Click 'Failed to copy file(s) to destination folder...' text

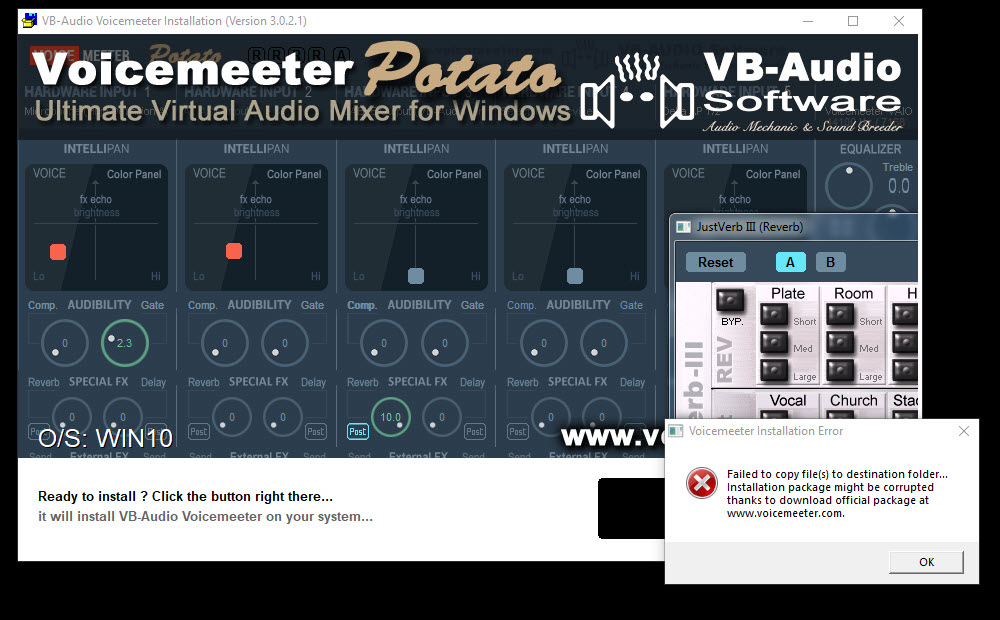tap(837, 474)
